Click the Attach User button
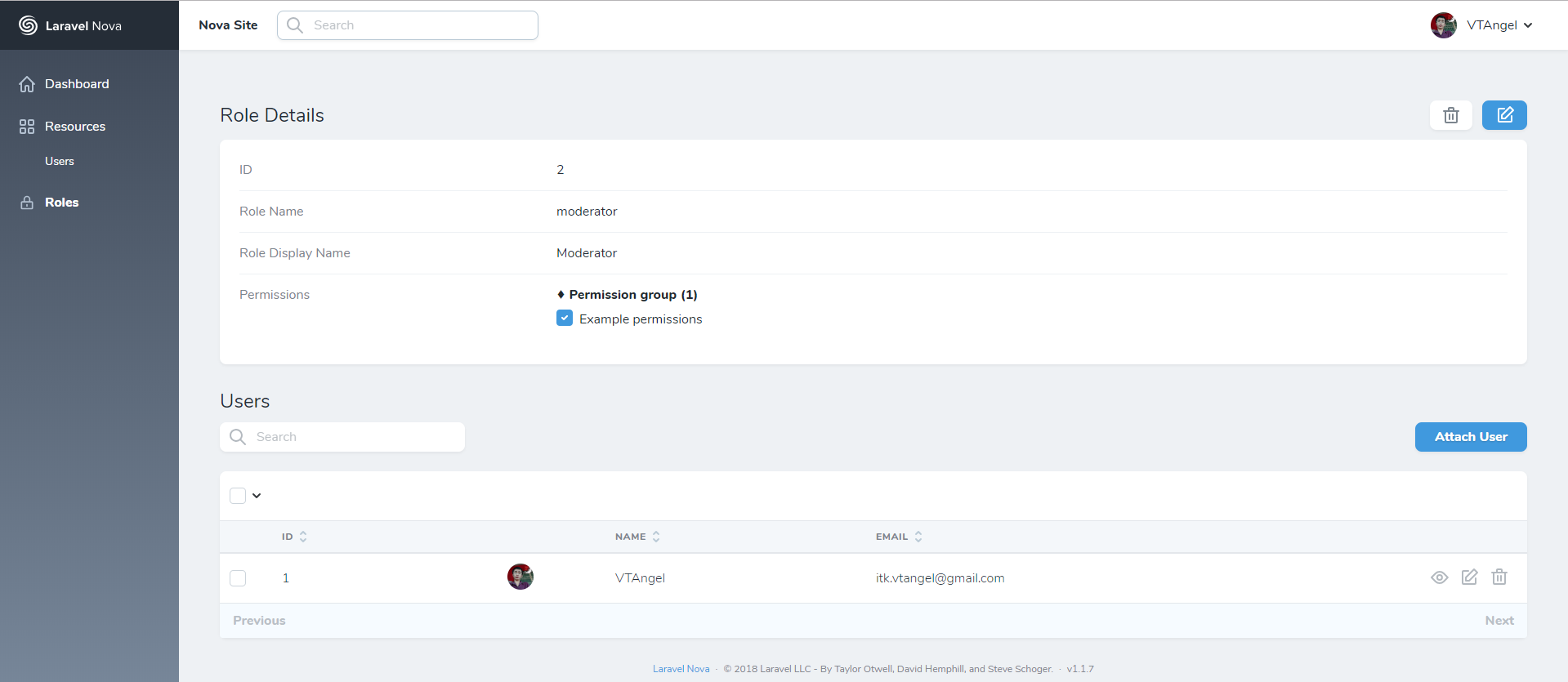This screenshot has height=682, width=1568. [x=1470, y=437]
